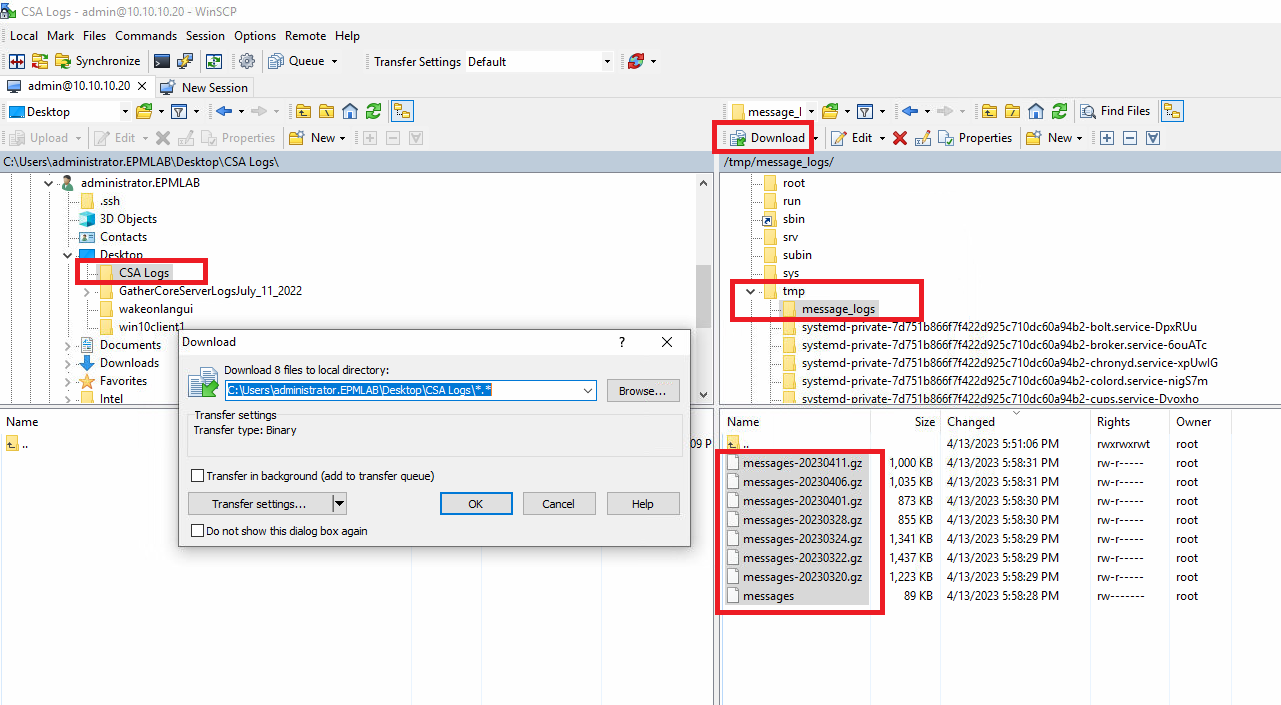Refresh the remote directory listing
1281x705 pixels.
(x=1059, y=111)
